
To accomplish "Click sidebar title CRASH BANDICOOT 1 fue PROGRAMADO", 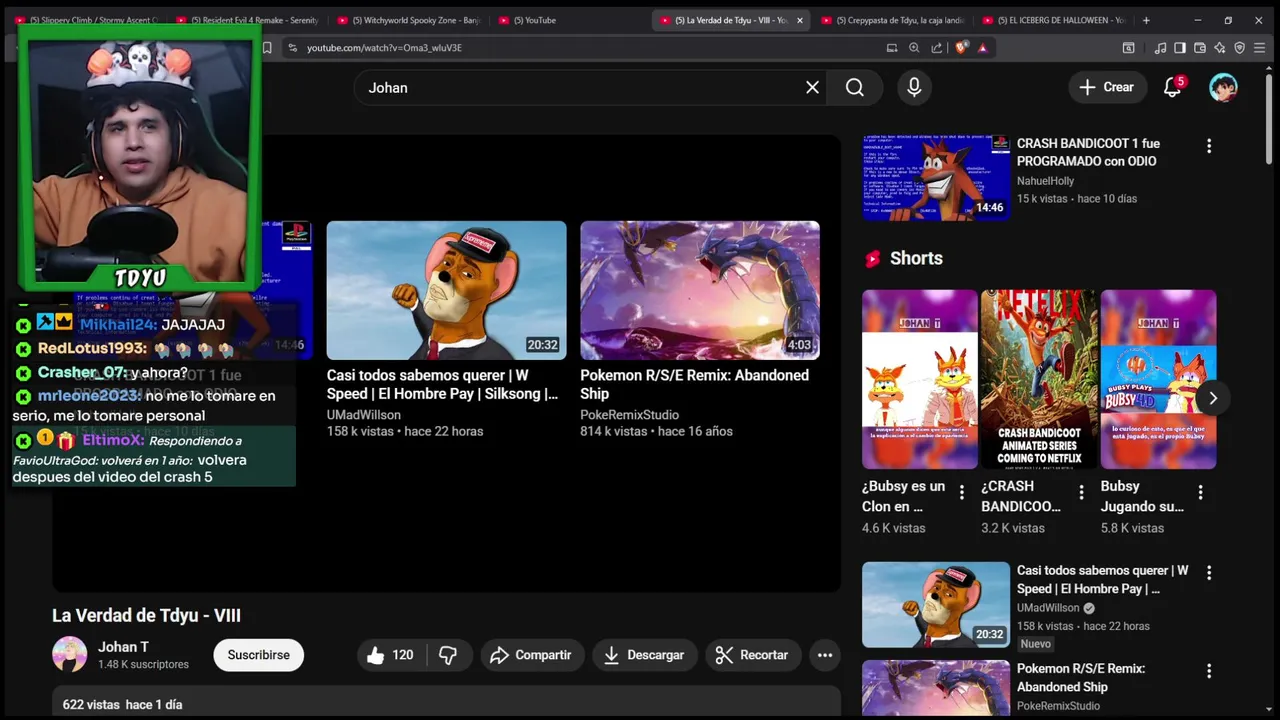I will pyautogui.click(x=1088, y=152).
